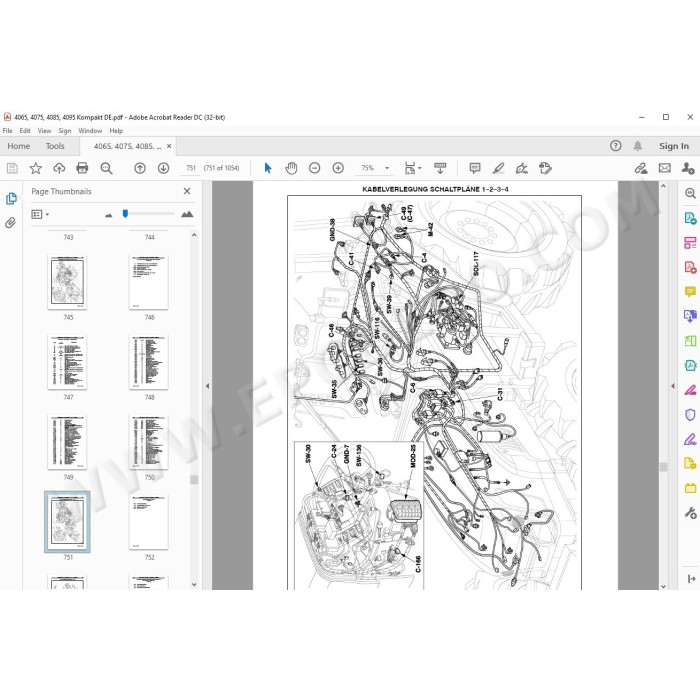Open the Comment tool in right pane
Viewport: 700px width, 700px height.
[x=690, y=292]
